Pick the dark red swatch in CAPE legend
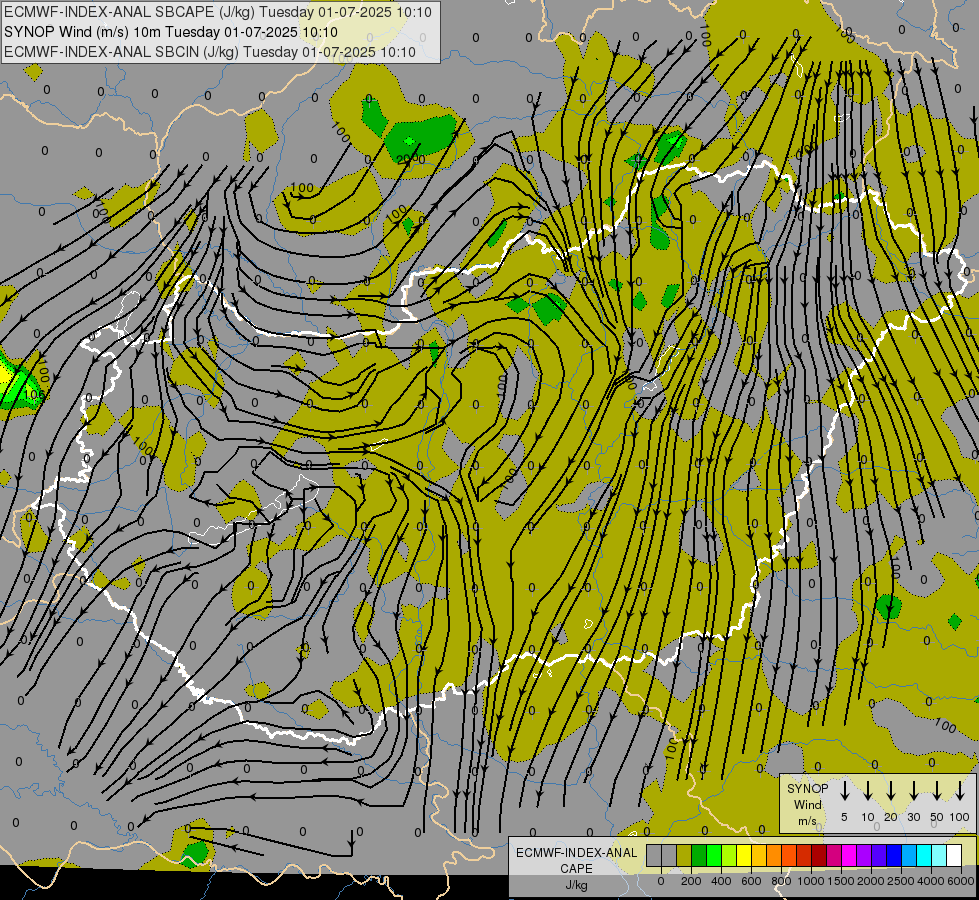979x900 pixels. (819, 855)
